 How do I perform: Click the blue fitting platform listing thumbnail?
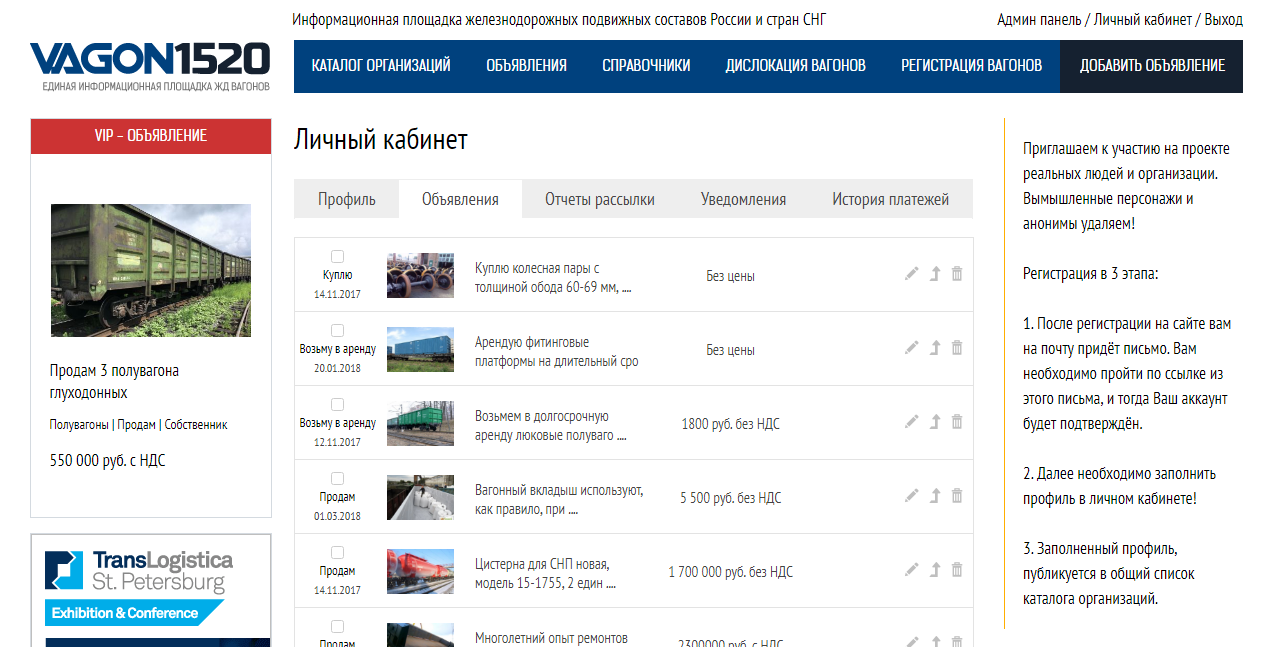[420, 349]
